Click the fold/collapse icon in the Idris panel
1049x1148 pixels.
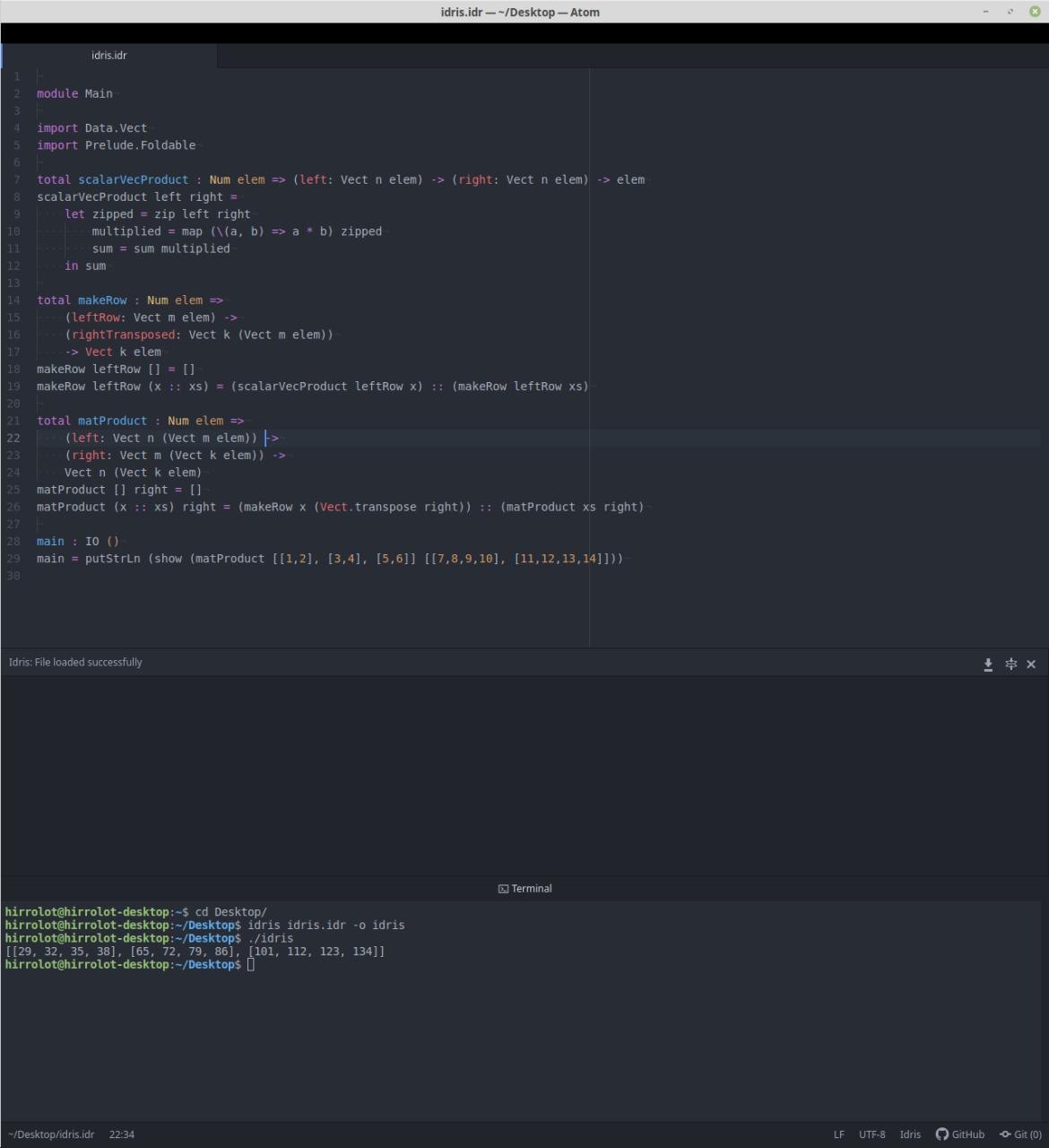[1011, 665]
